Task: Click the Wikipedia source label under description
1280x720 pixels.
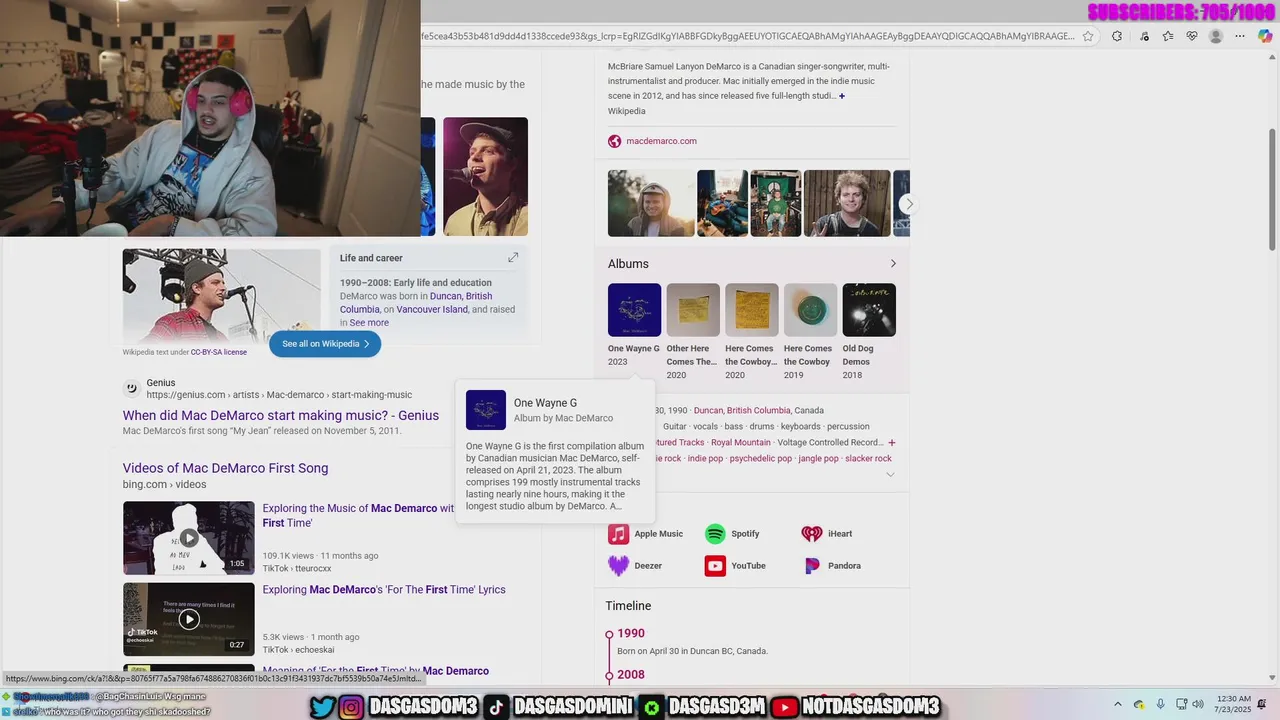Action: point(626,111)
